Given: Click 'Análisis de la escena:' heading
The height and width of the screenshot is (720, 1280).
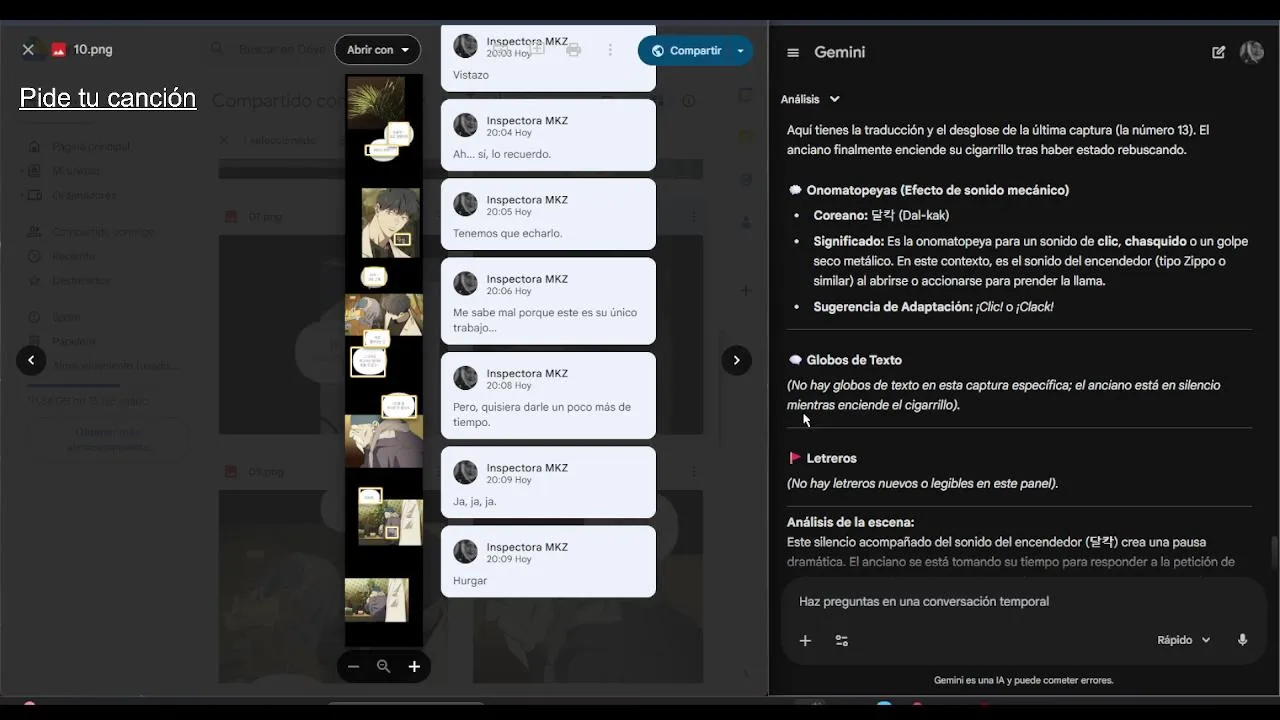Looking at the screenshot, I should point(850,522).
